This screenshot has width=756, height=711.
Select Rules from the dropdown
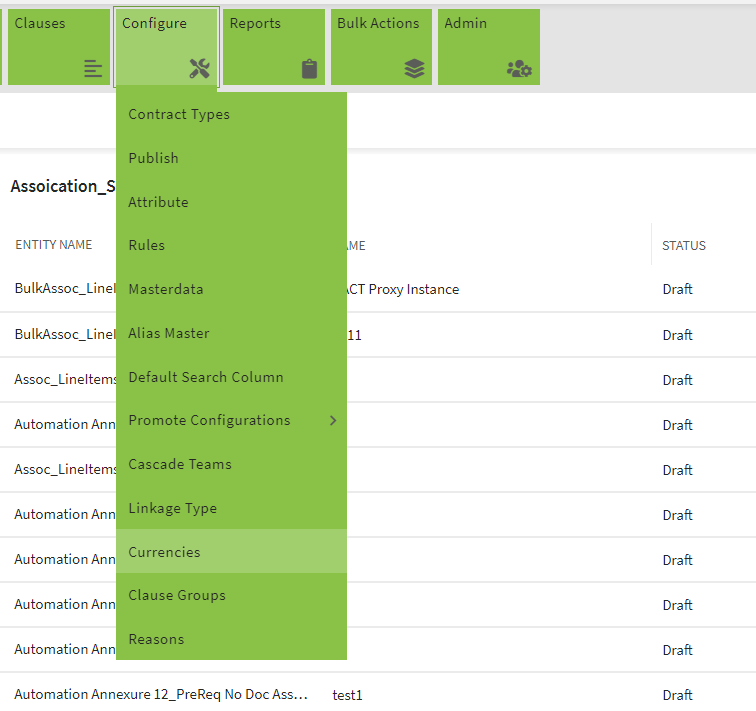pyautogui.click(x=146, y=245)
